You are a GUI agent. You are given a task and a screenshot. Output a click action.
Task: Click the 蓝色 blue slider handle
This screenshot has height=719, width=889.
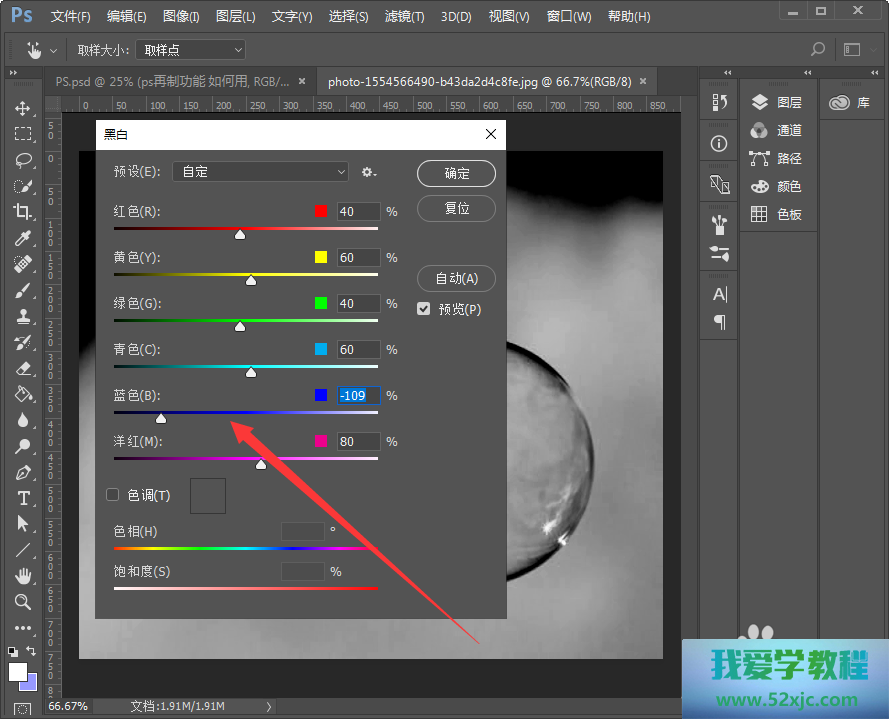(x=161, y=418)
